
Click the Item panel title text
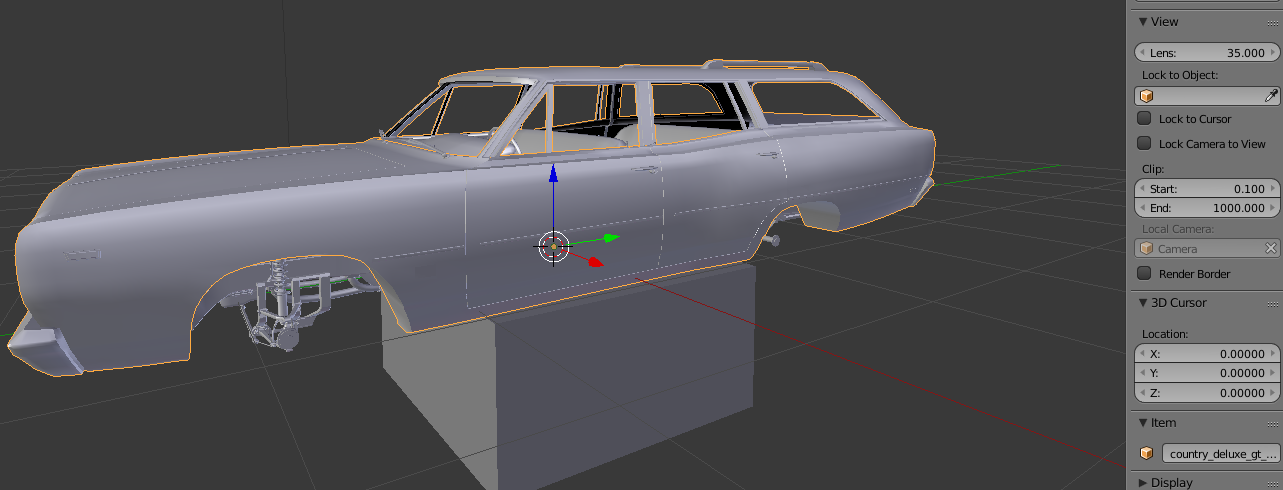tap(1164, 423)
